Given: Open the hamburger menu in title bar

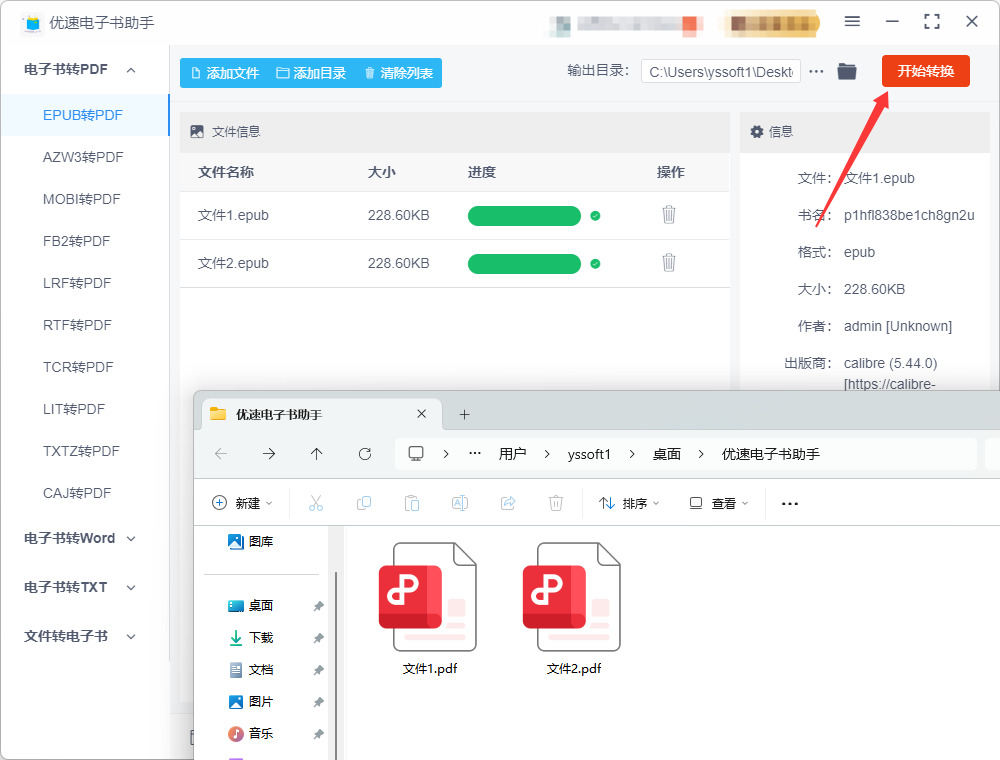Looking at the screenshot, I should point(852,22).
